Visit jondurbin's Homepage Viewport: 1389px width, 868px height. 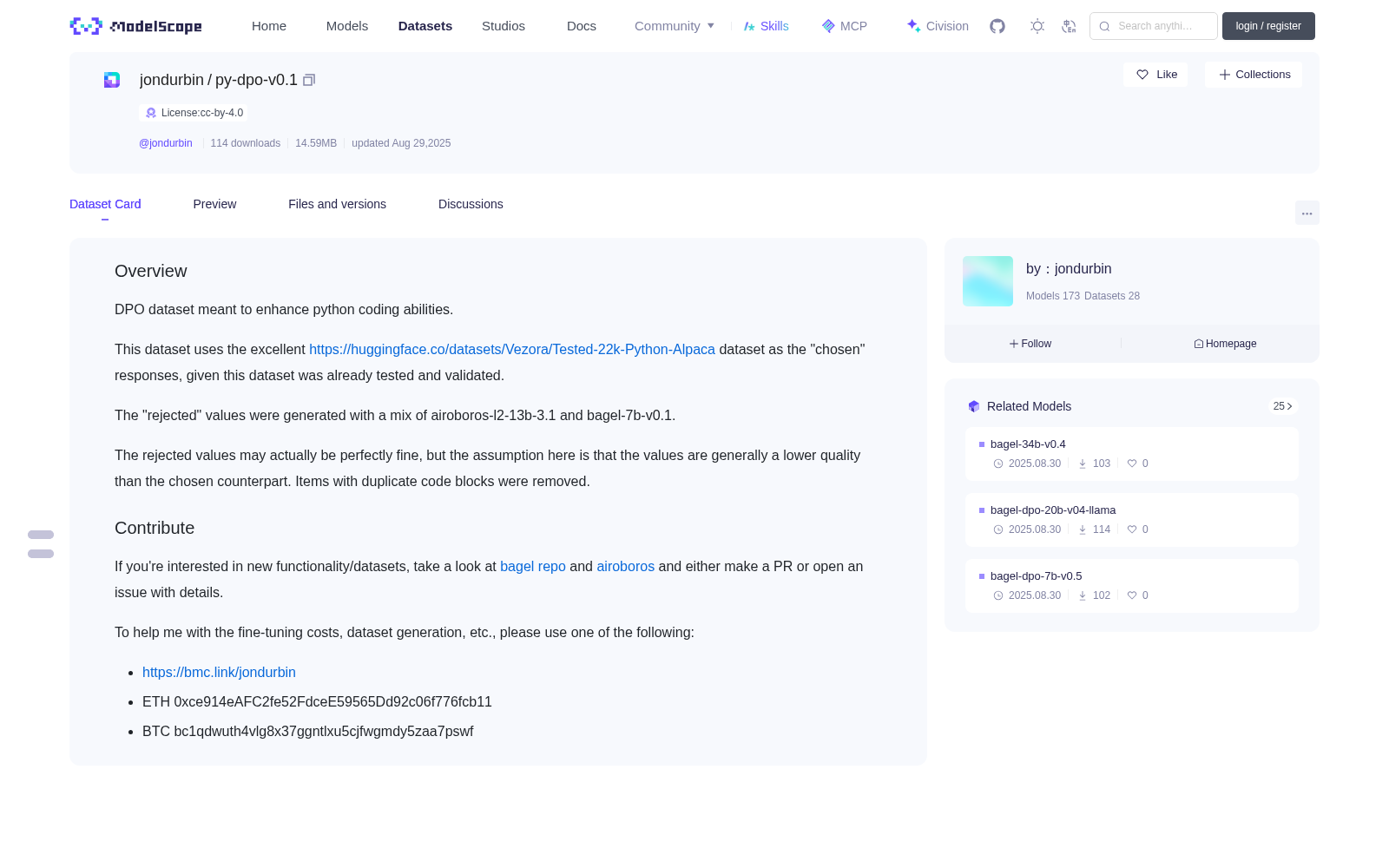(x=1225, y=344)
